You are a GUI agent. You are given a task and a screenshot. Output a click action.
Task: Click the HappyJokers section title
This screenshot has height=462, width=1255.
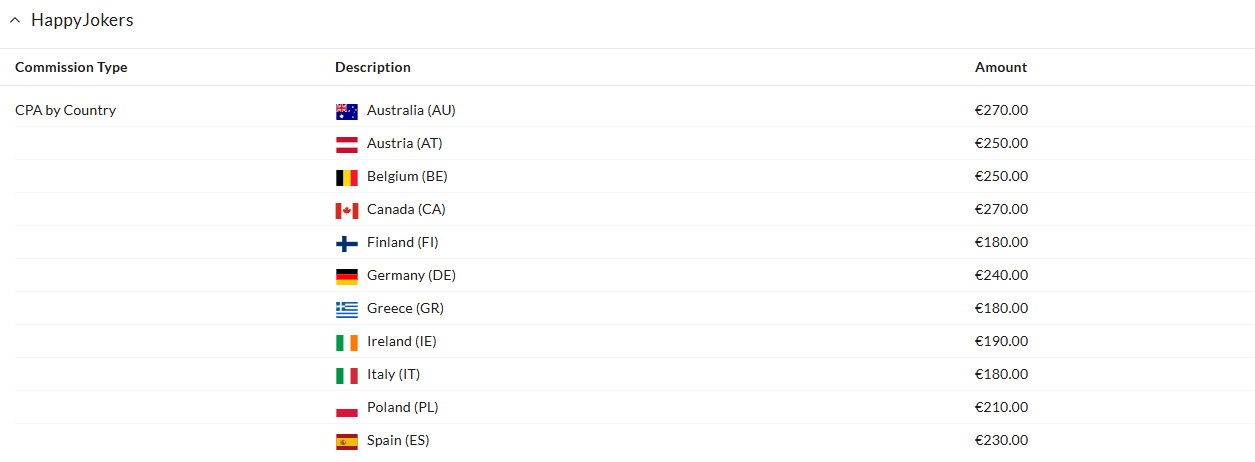pos(82,20)
